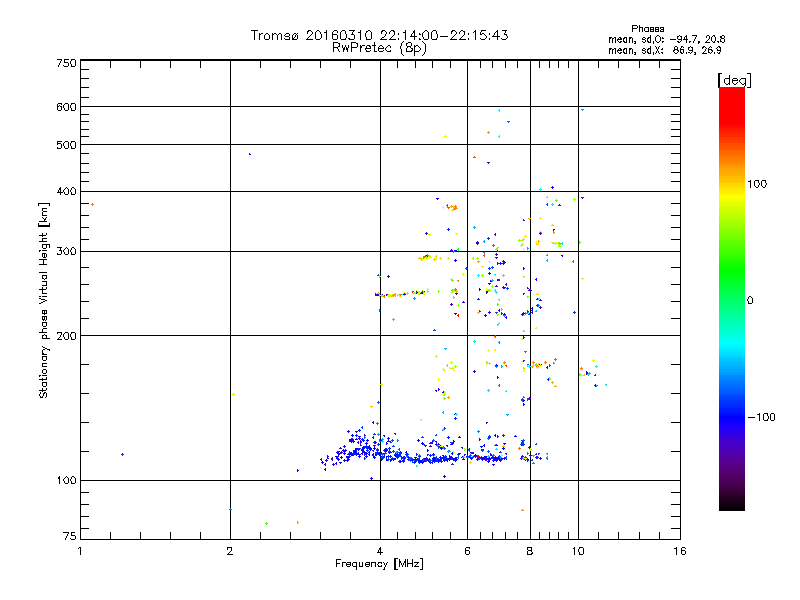Click the y-axis tick label '400'

(x=66, y=191)
